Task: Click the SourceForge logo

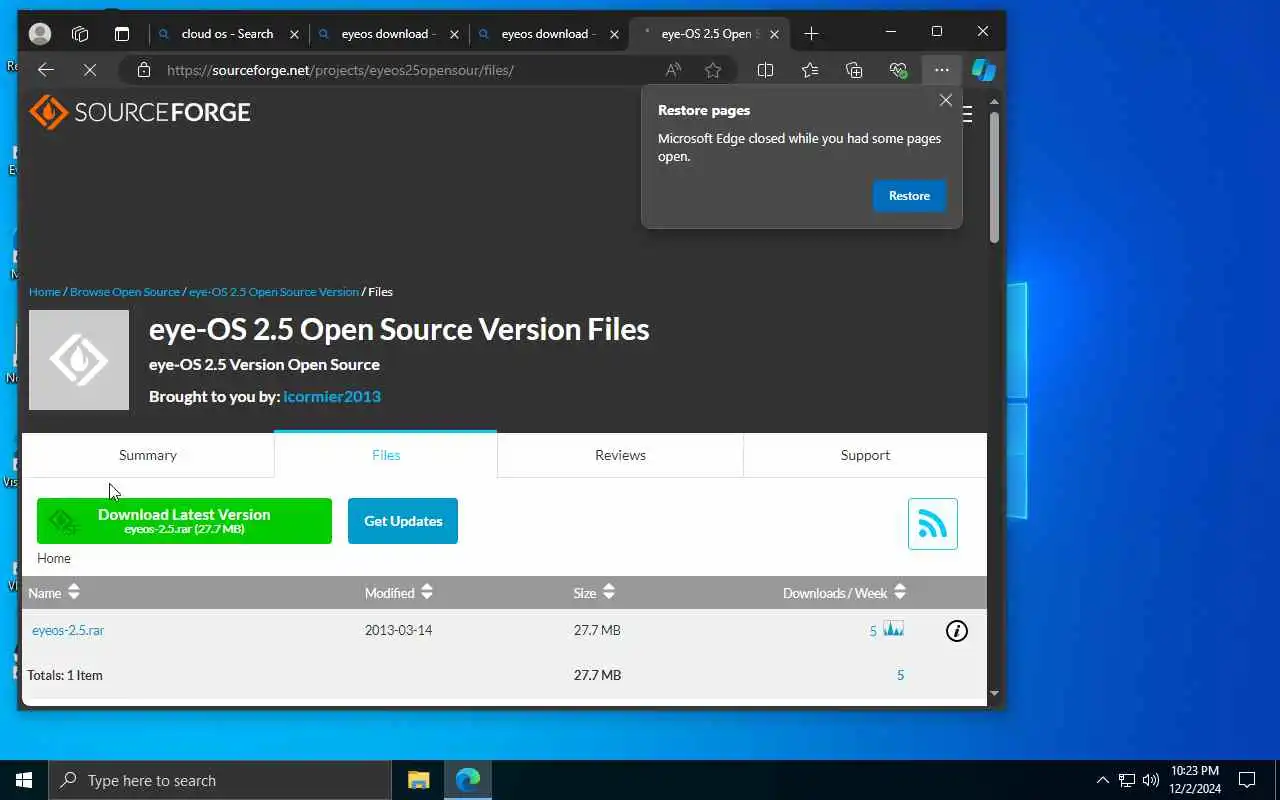Action: coord(140,112)
